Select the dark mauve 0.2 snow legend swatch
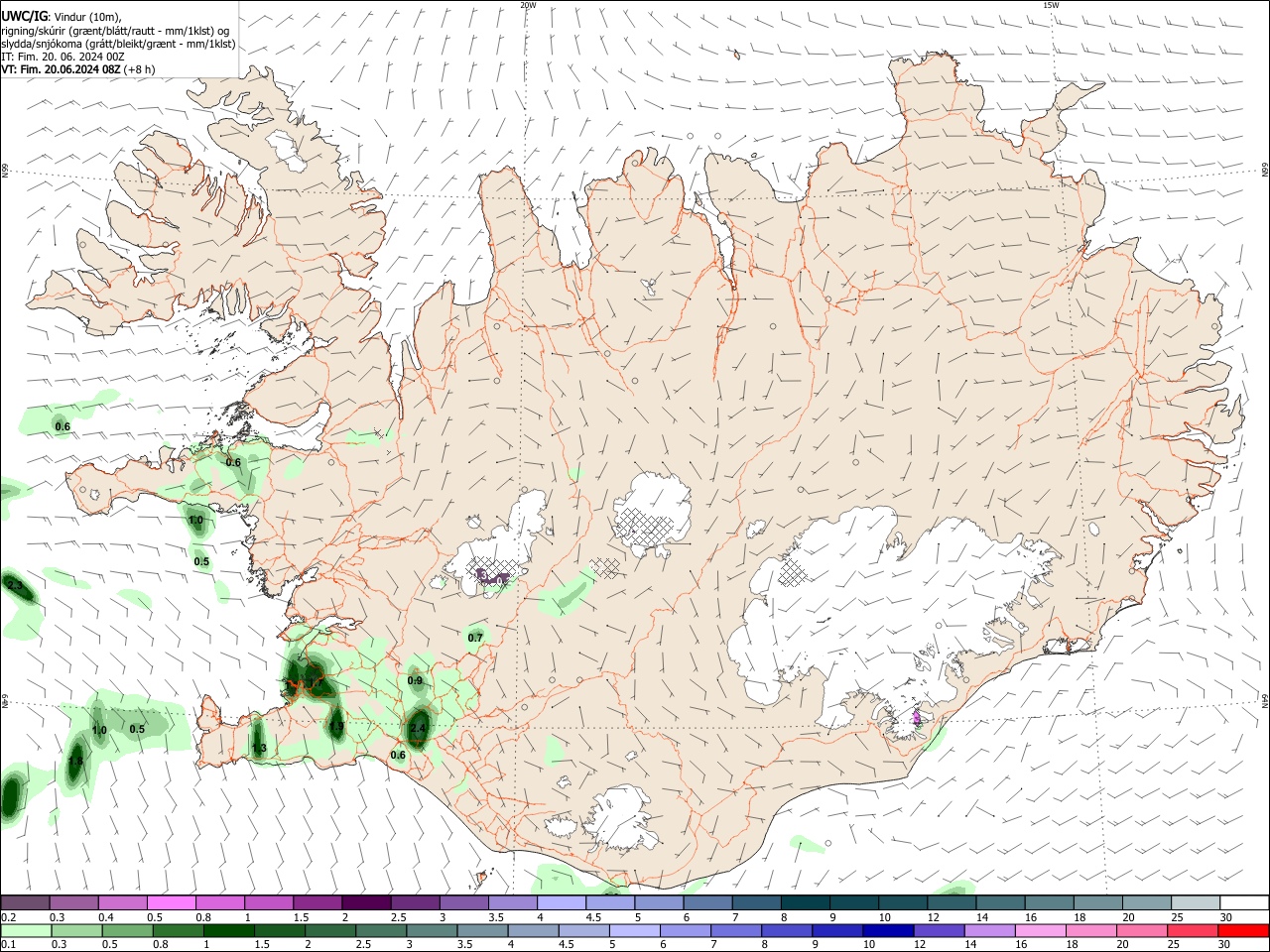This screenshot has height=952, width=1270. [25, 902]
